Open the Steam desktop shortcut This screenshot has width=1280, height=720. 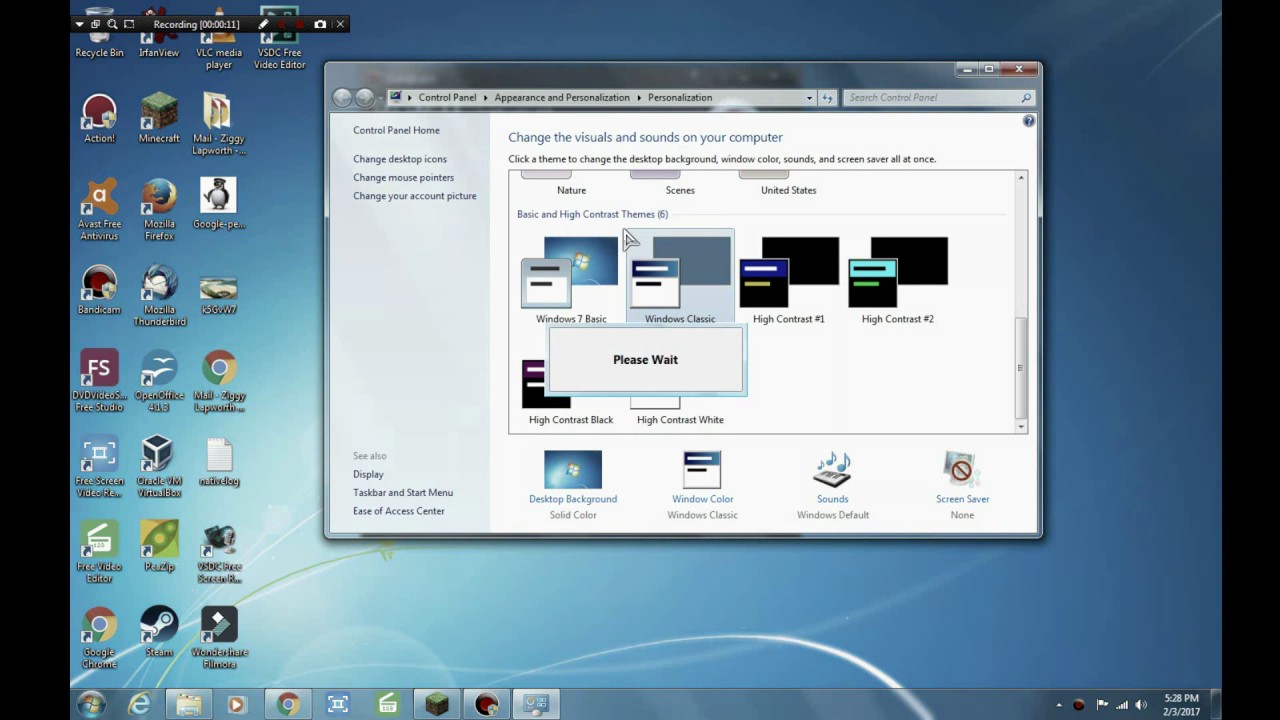159,632
